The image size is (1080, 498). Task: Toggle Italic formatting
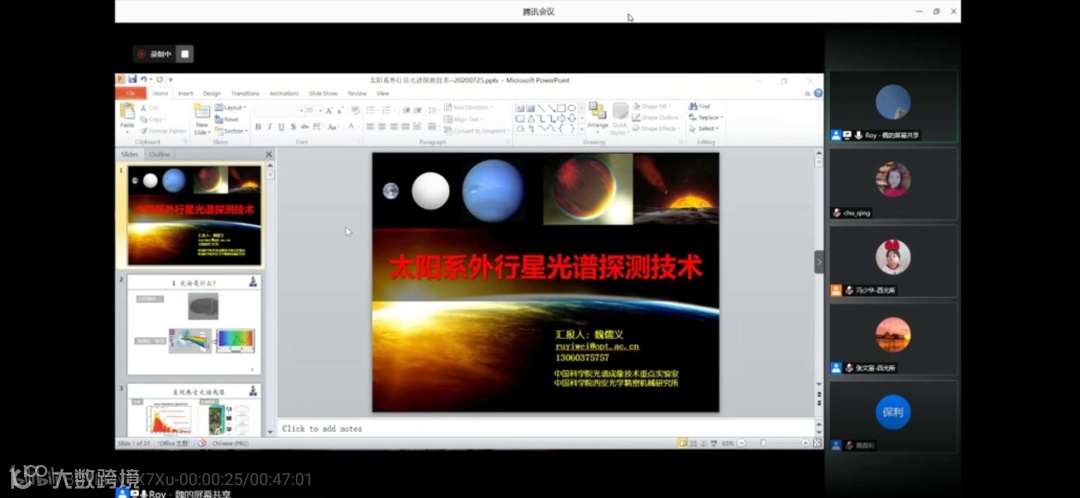click(269, 127)
